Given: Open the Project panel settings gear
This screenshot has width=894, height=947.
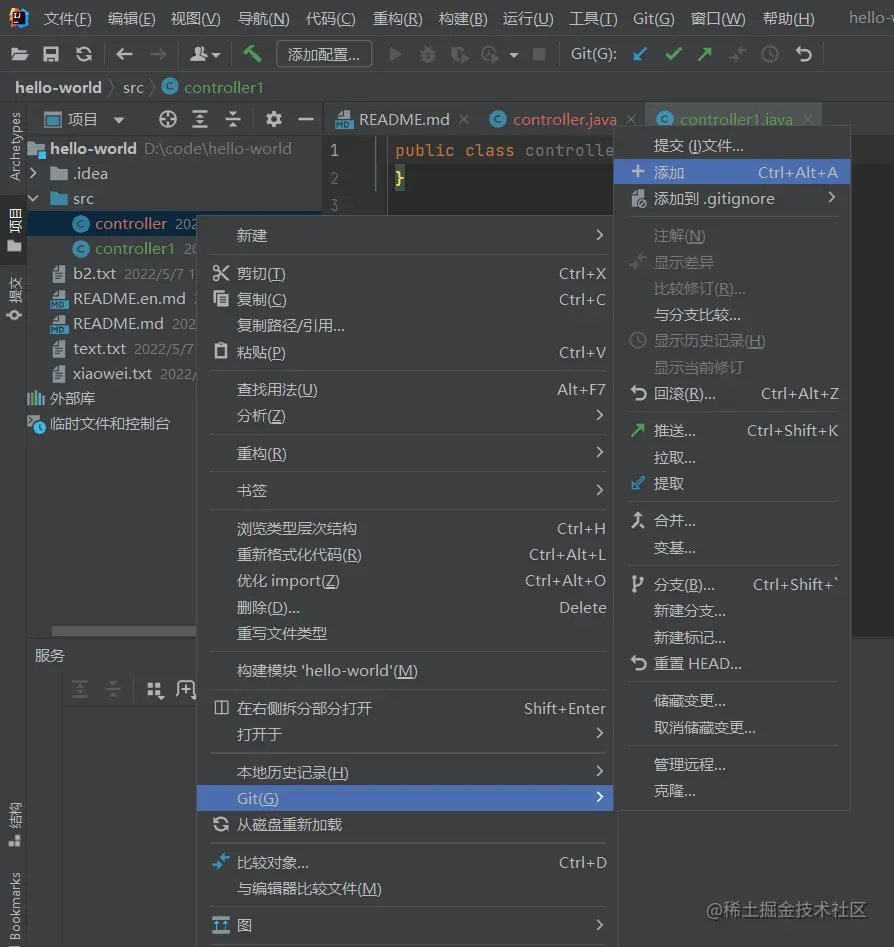Looking at the screenshot, I should pos(273,119).
